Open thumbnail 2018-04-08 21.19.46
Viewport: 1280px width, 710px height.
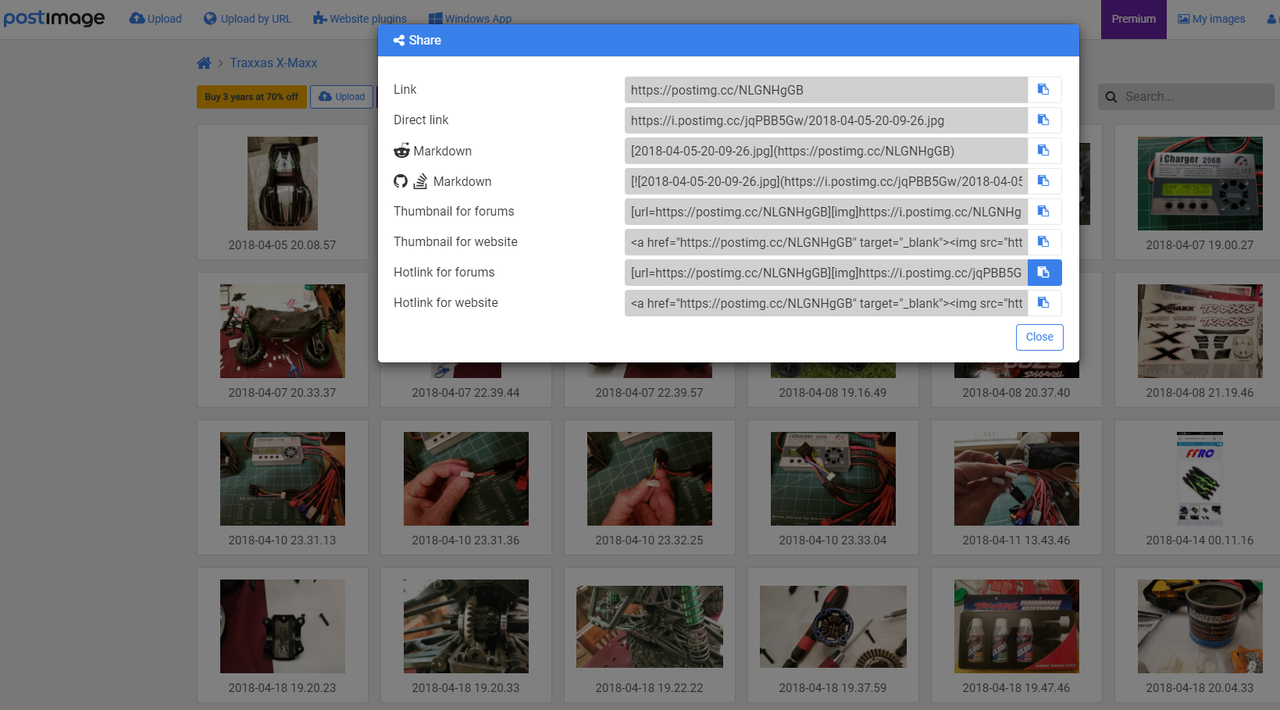coord(1200,331)
